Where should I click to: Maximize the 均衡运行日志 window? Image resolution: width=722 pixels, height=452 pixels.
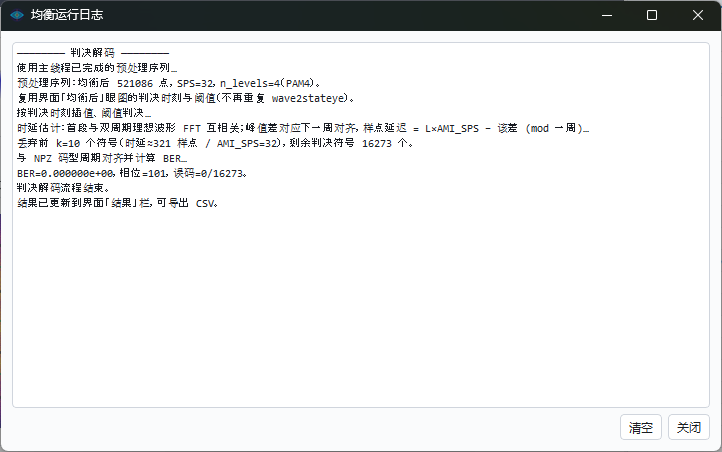[x=652, y=15]
